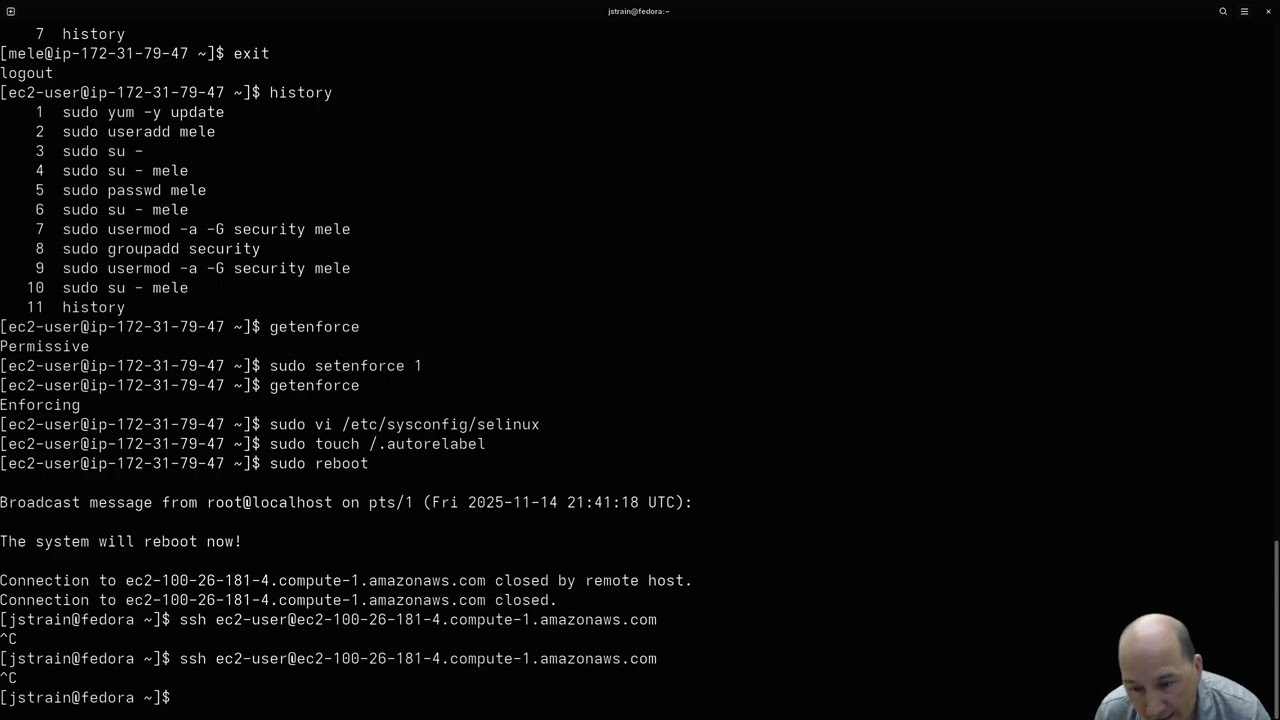The height and width of the screenshot is (720, 1280).
Task: Click history entry 9 usermod command
Action: point(206,269)
